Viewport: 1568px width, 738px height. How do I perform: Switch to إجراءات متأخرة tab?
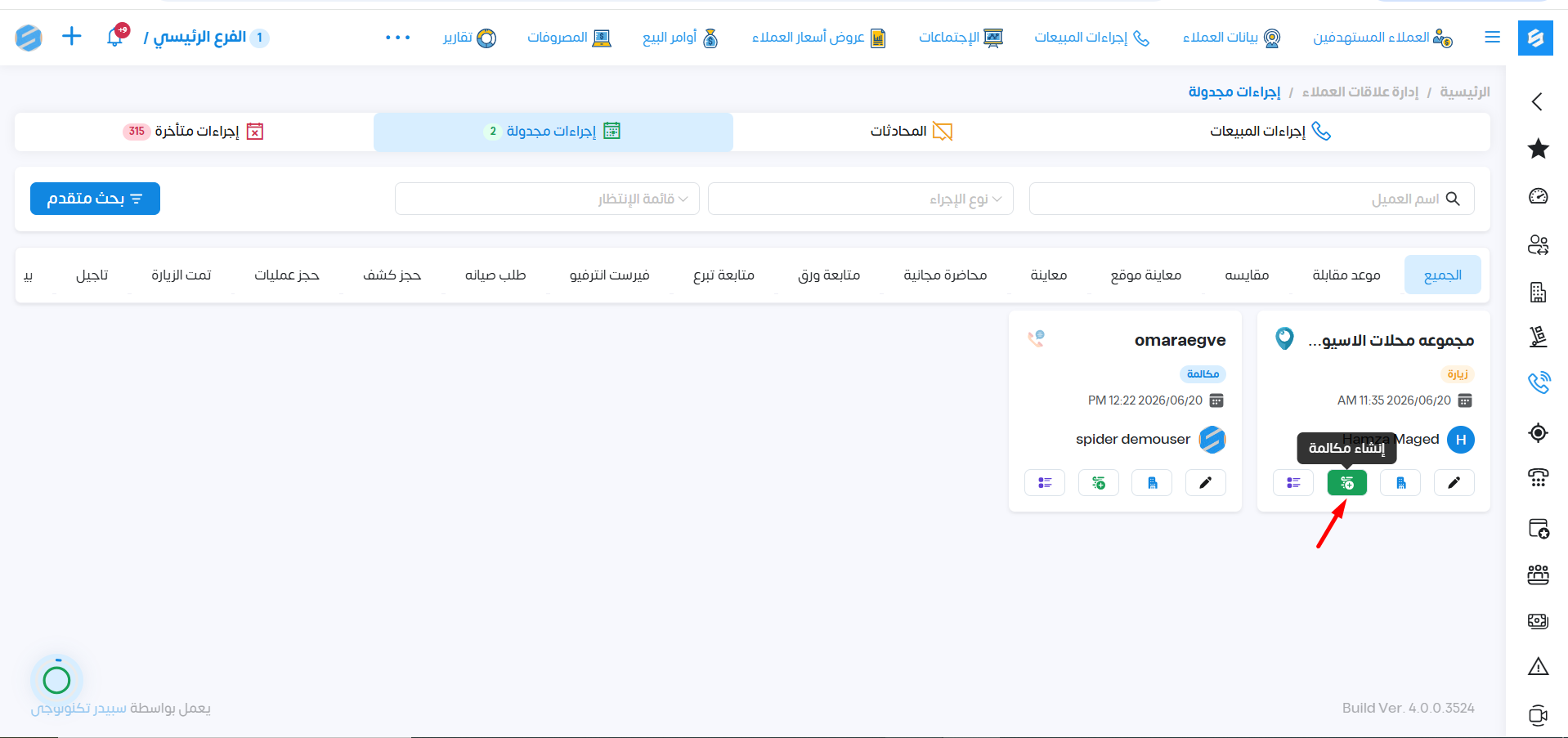click(x=194, y=132)
